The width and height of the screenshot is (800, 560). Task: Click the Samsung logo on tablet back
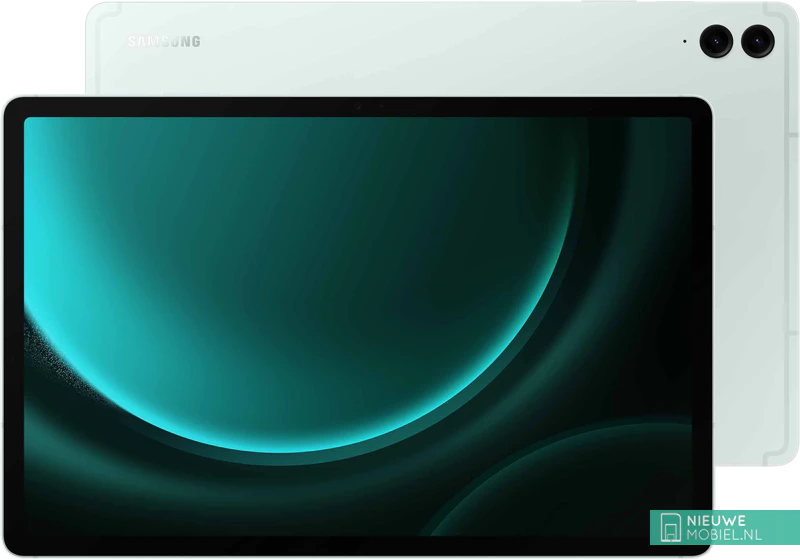coord(164,41)
